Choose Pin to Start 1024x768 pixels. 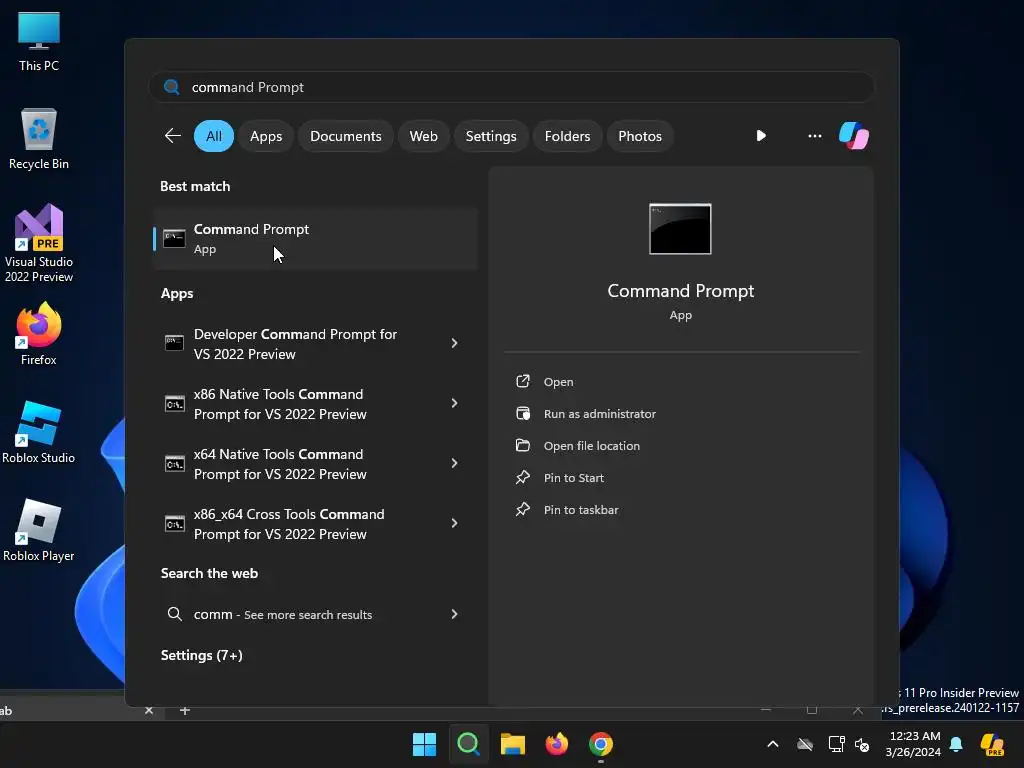point(573,477)
